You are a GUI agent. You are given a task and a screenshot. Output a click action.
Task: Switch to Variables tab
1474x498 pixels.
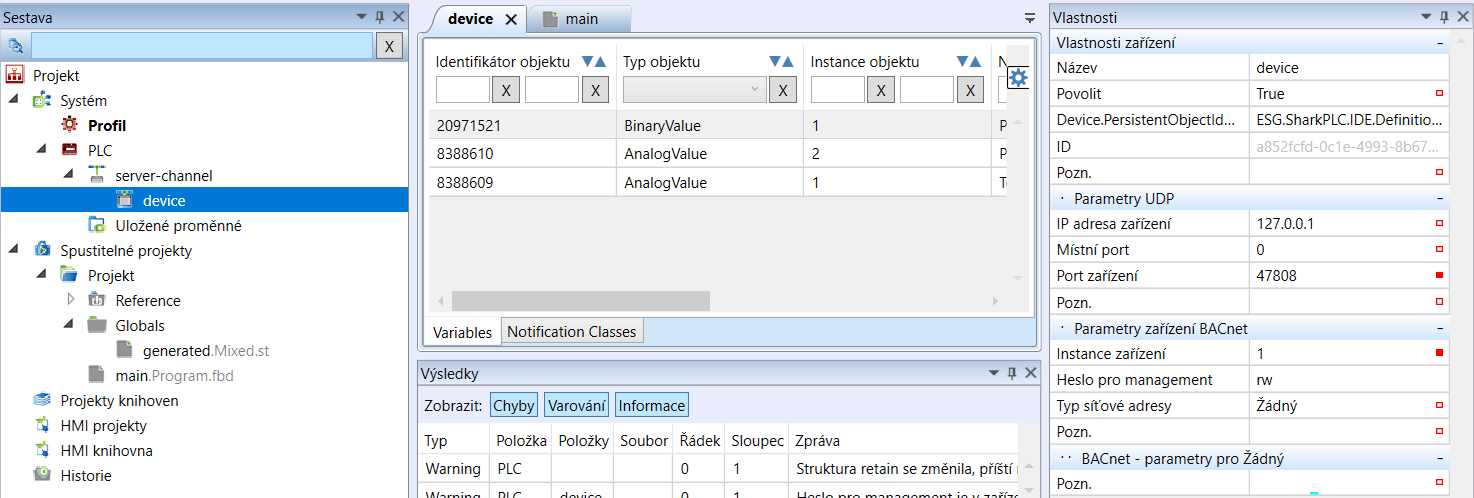[x=462, y=332]
